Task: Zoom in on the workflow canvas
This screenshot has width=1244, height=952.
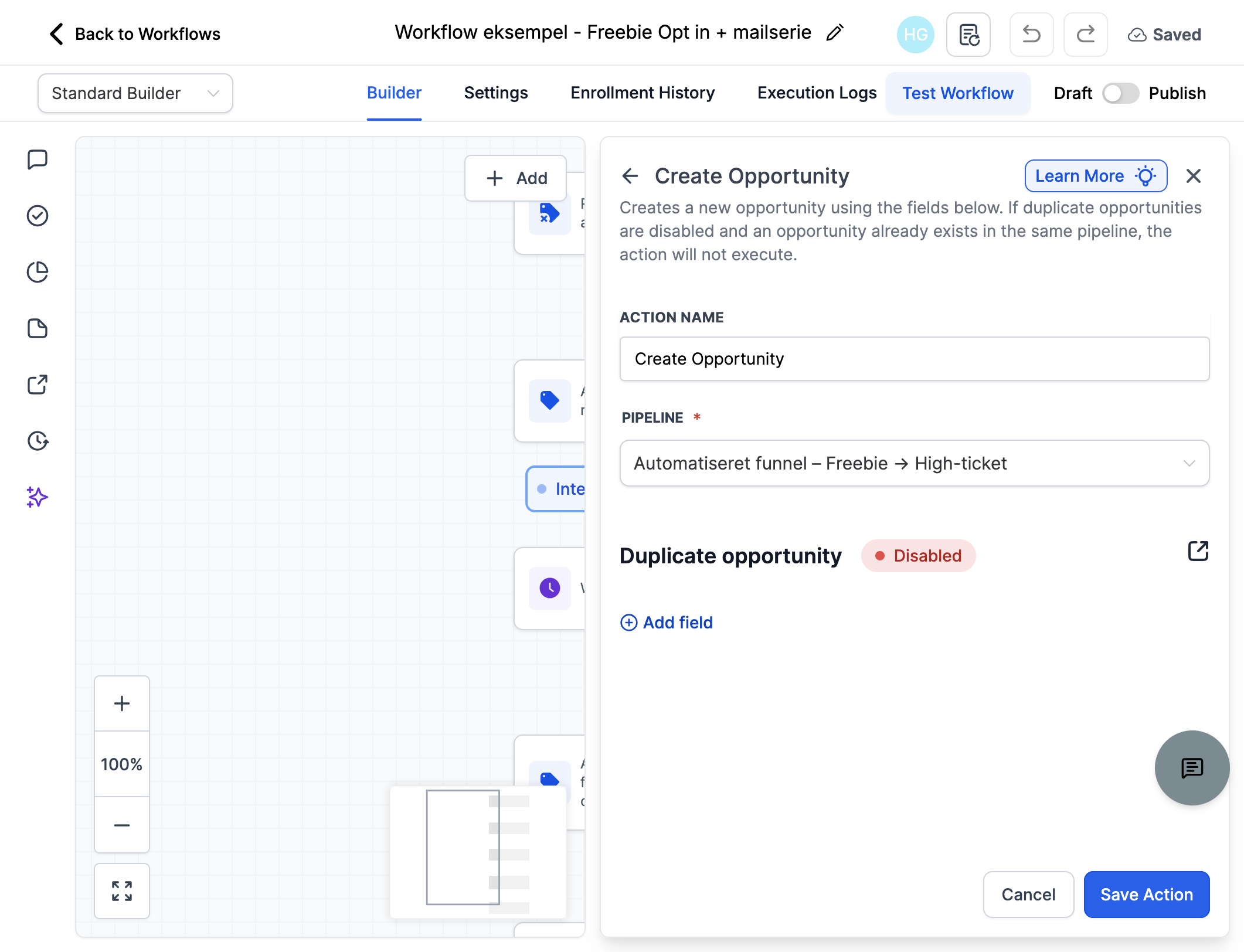Action: tap(122, 703)
